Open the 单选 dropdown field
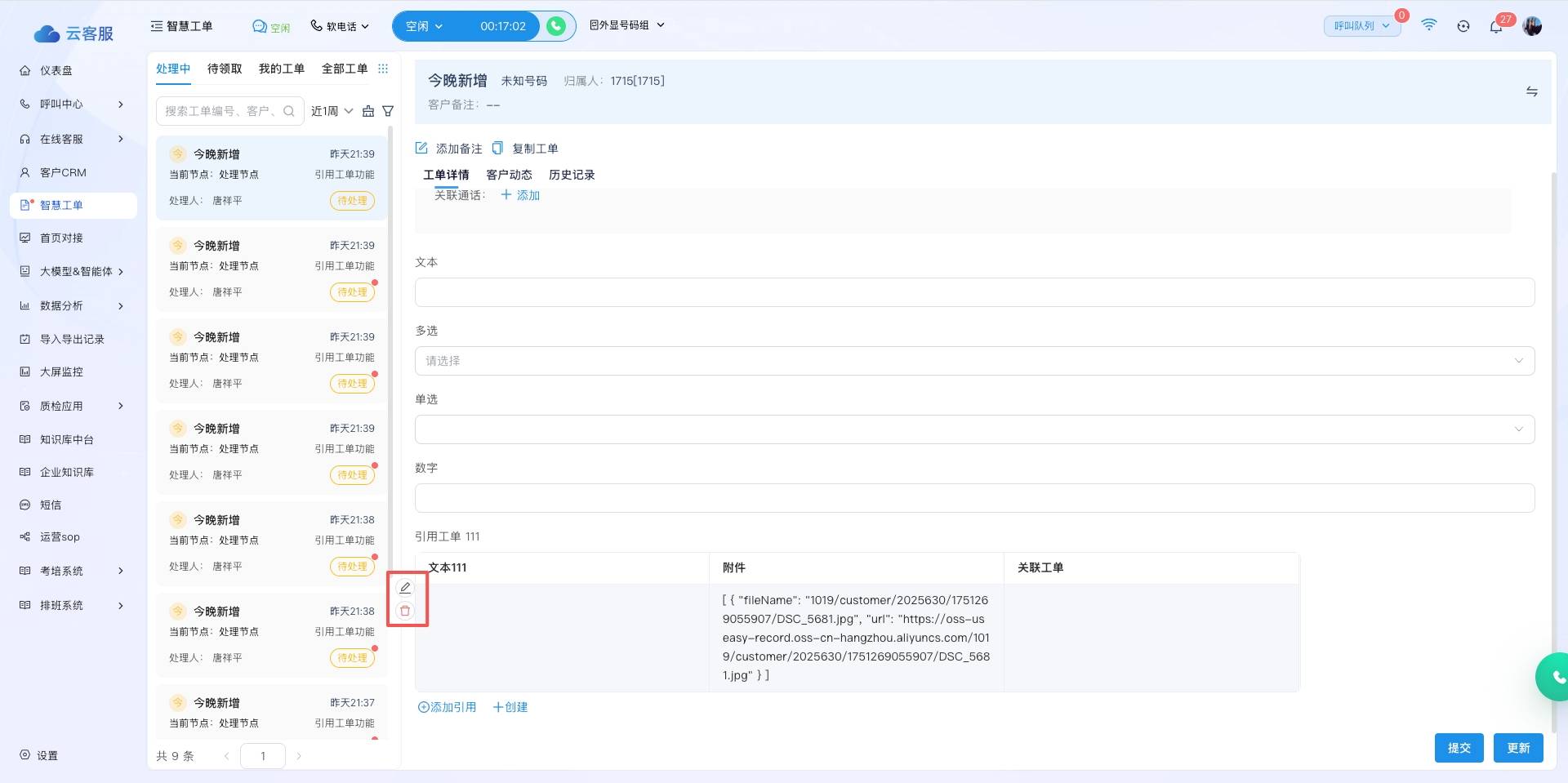1568x783 pixels. pos(974,429)
